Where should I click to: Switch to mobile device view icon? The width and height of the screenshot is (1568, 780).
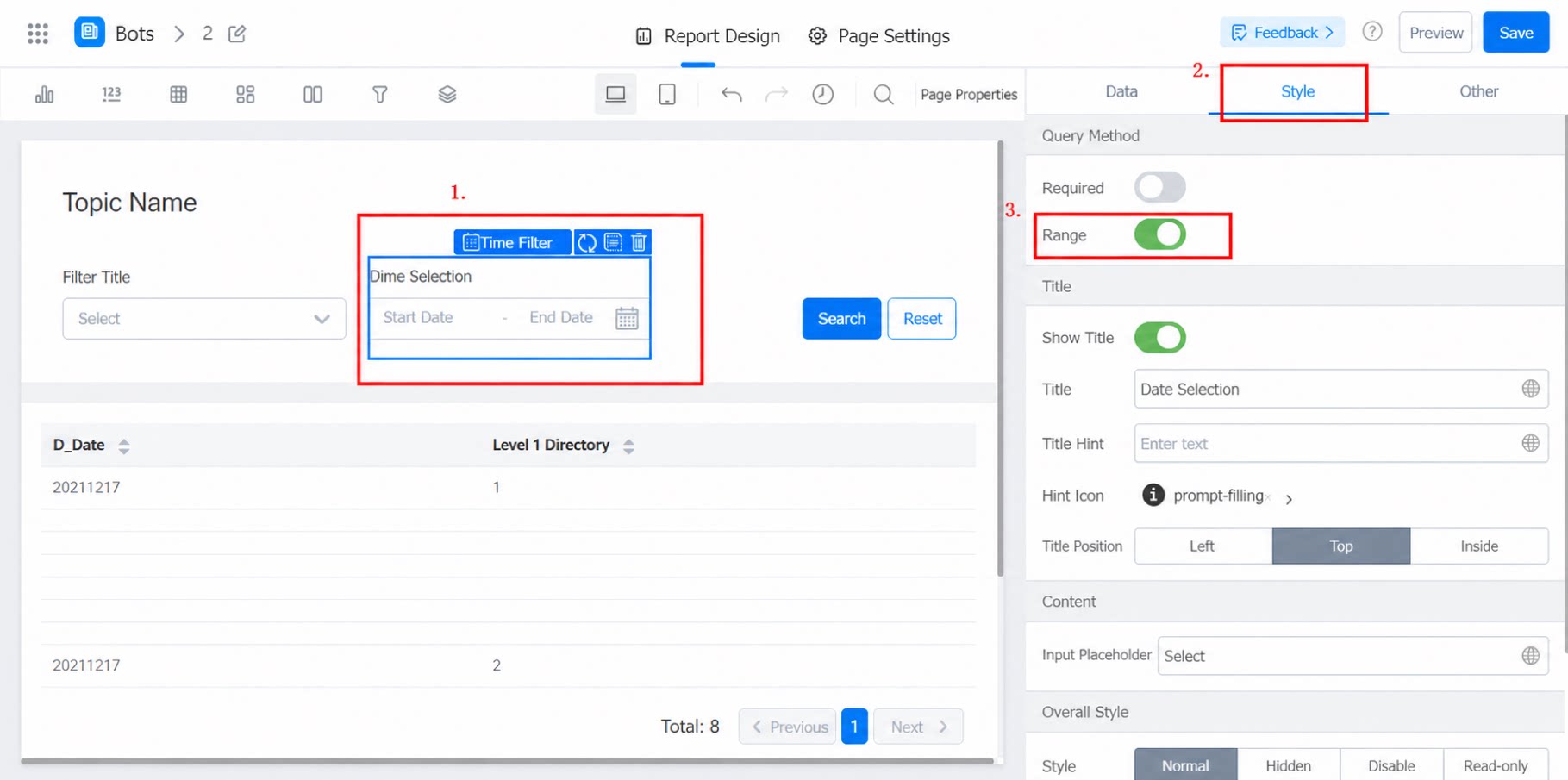coord(667,94)
